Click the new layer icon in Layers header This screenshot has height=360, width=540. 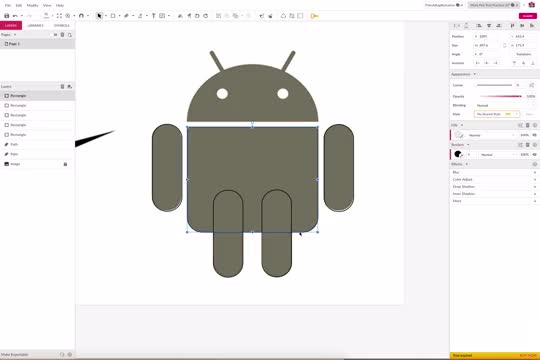(70, 86)
